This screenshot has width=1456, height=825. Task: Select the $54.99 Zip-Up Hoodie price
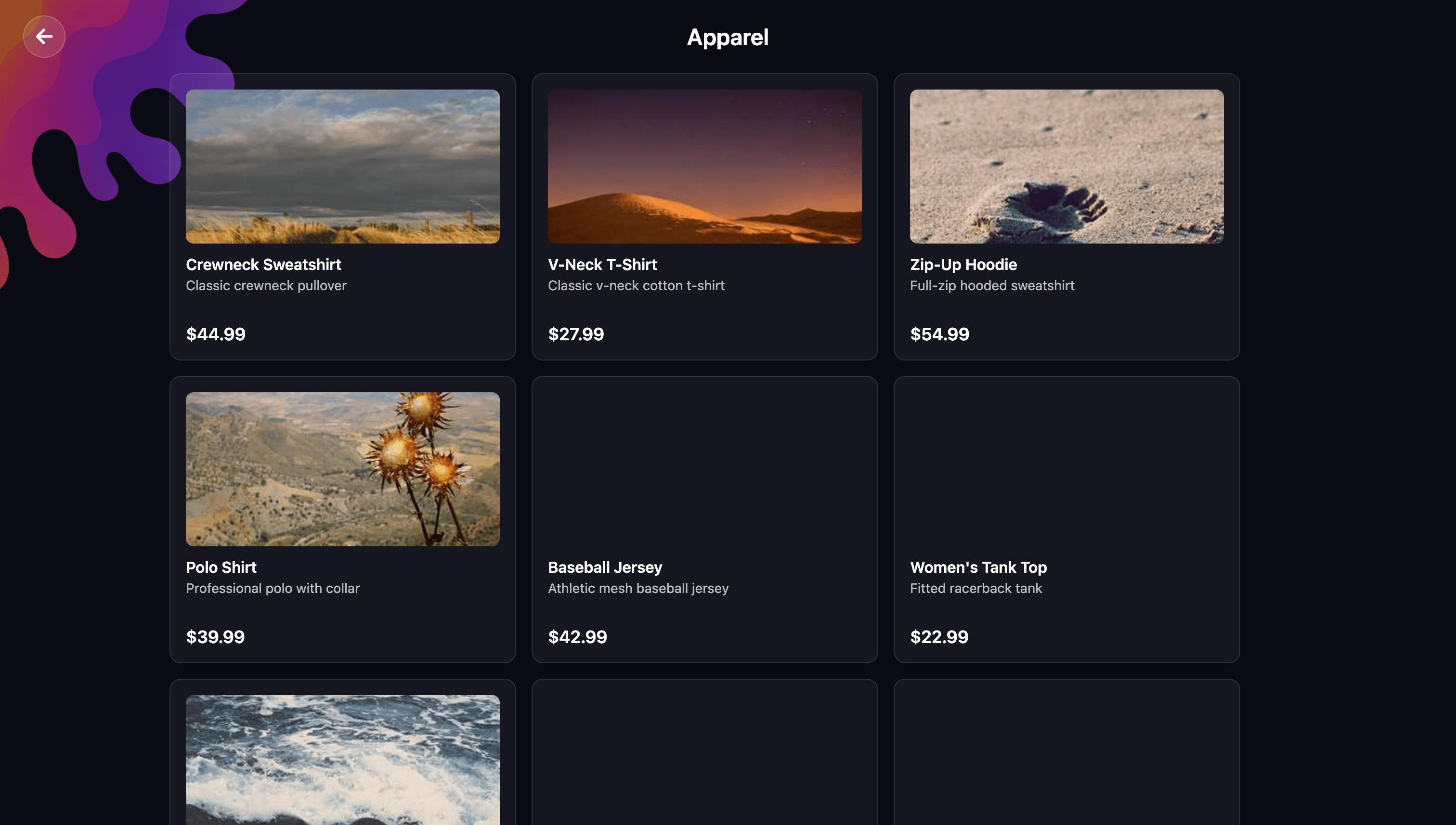click(939, 335)
